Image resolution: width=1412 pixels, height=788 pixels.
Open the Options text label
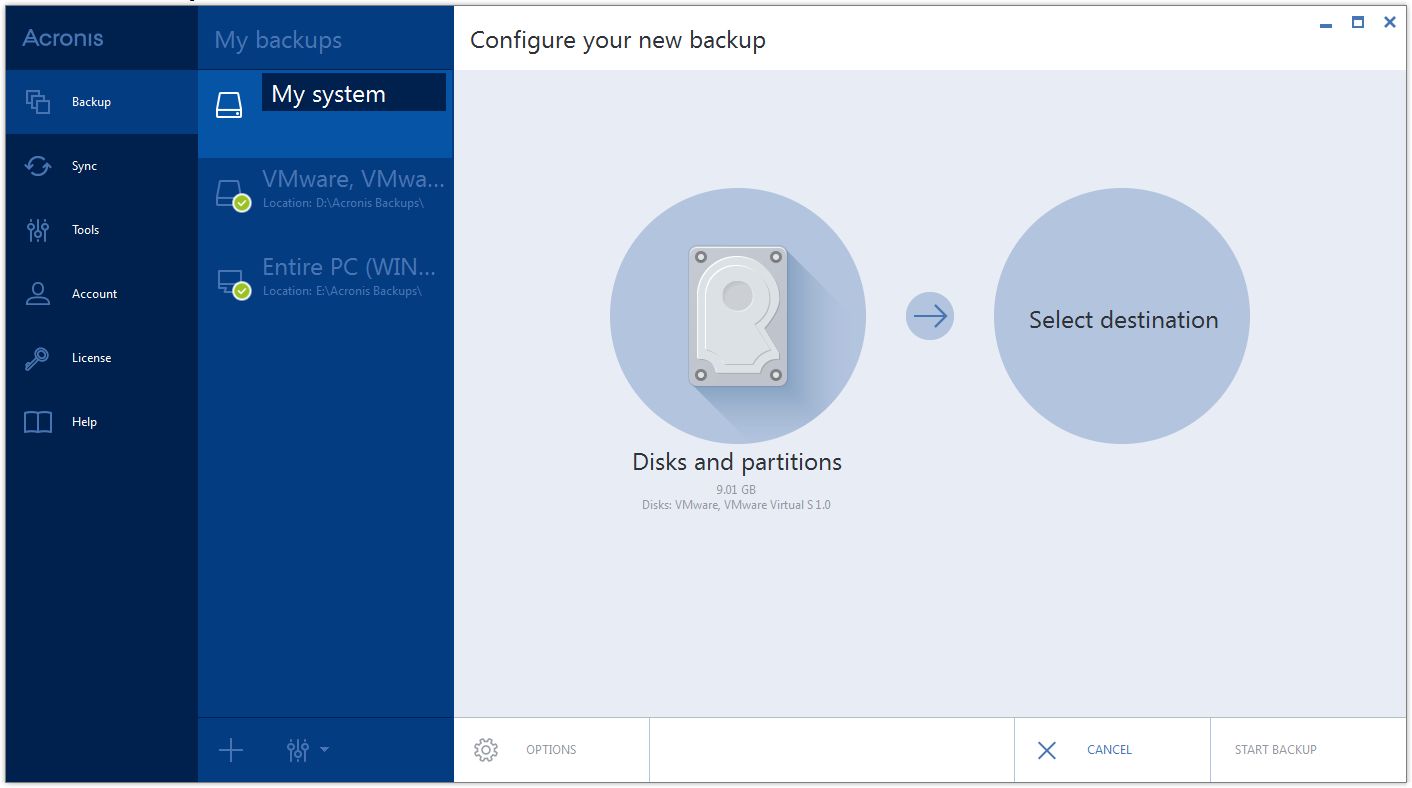[x=551, y=750]
